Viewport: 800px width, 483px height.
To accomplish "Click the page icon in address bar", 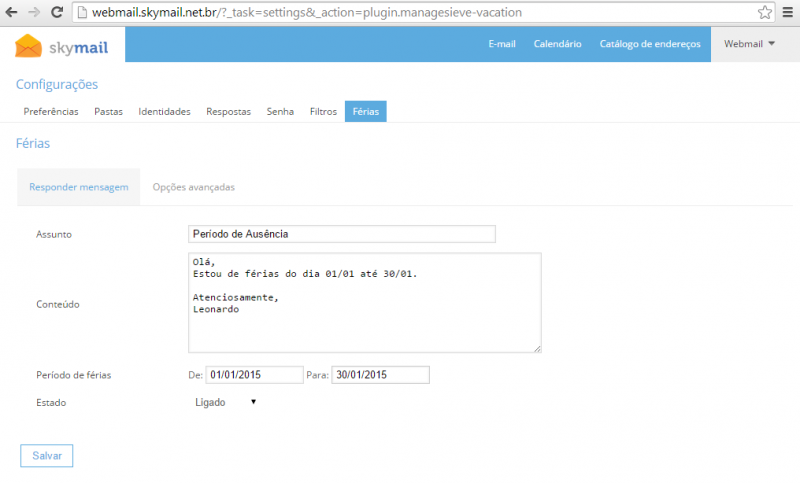I will click(x=82, y=12).
